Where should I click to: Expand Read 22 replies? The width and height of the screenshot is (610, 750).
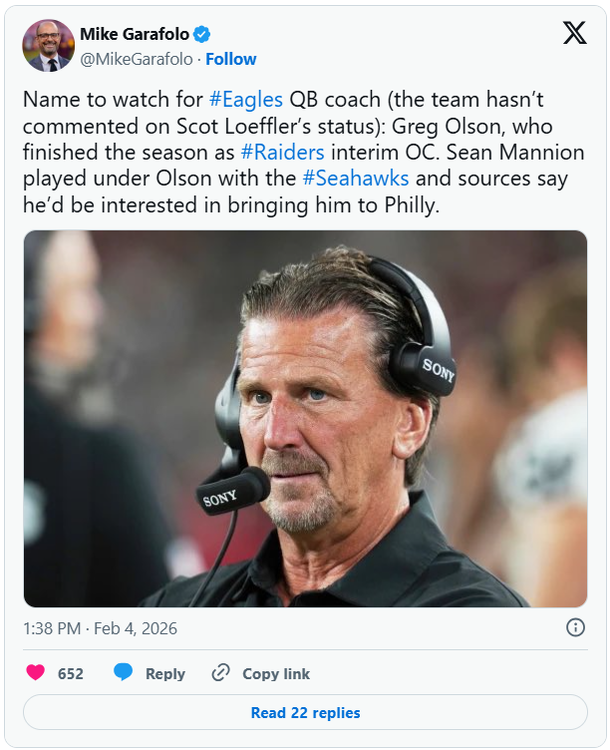coord(305,713)
